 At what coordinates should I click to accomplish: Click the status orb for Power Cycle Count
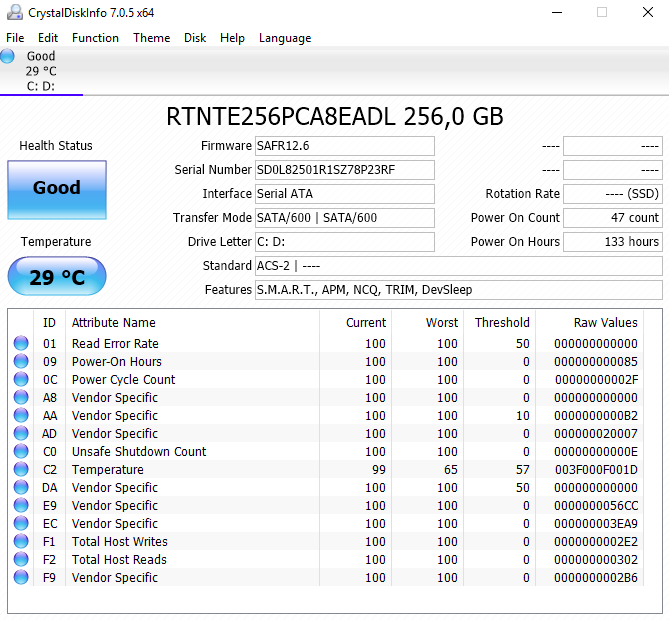(x=21, y=380)
